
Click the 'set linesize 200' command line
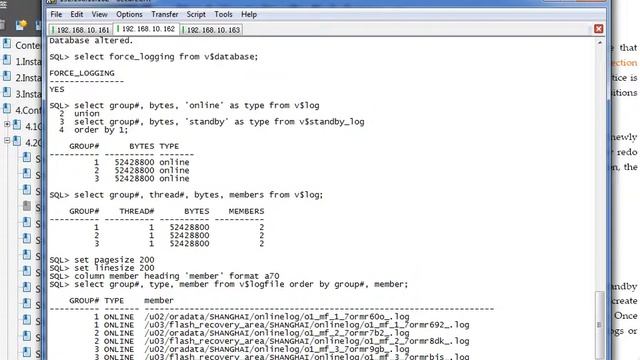(x=102, y=268)
